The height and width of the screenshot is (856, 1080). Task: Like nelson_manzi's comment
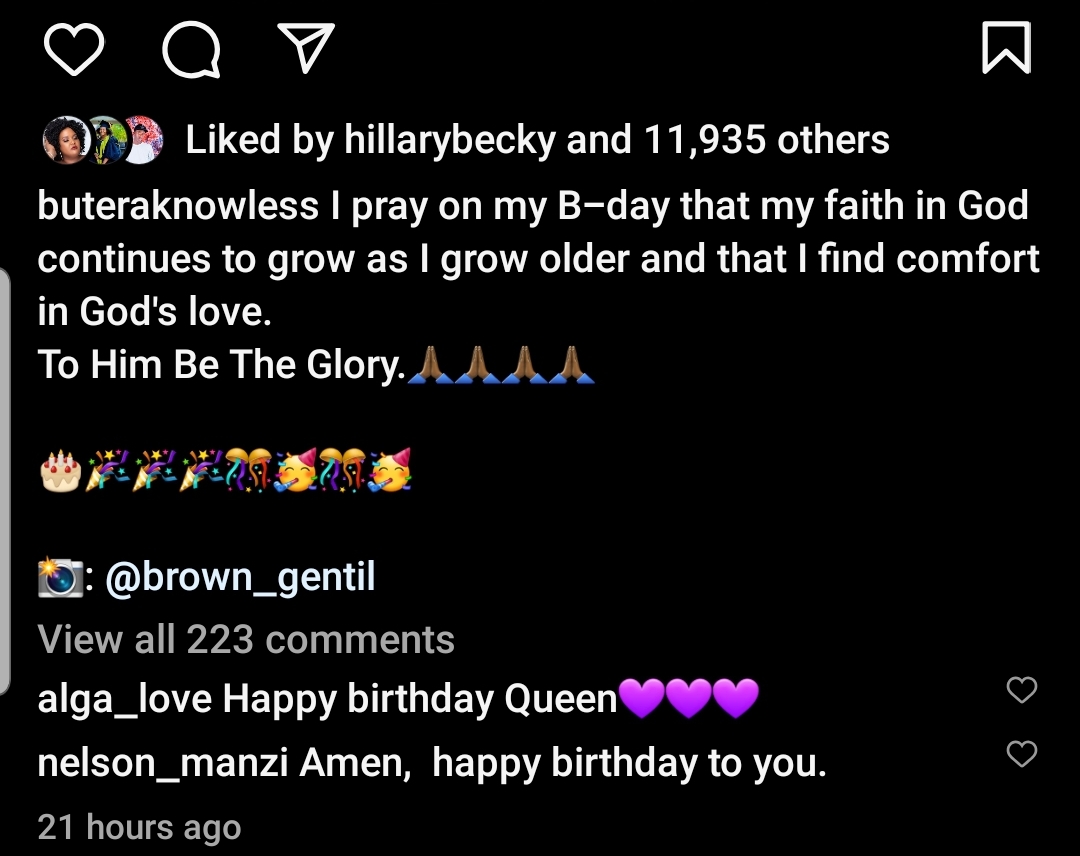(x=1021, y=754)
